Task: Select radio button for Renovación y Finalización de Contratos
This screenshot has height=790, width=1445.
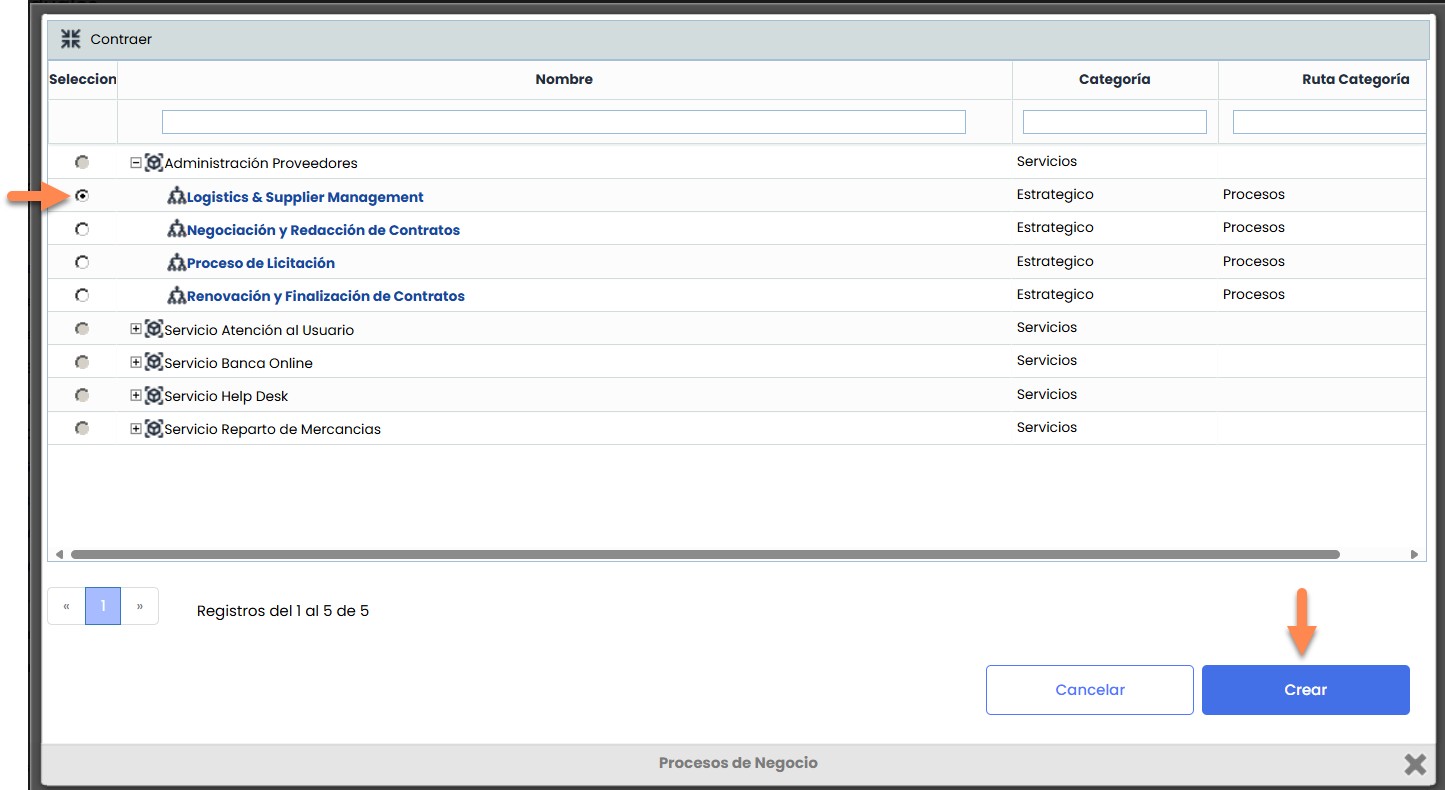Action: [82, 296]
